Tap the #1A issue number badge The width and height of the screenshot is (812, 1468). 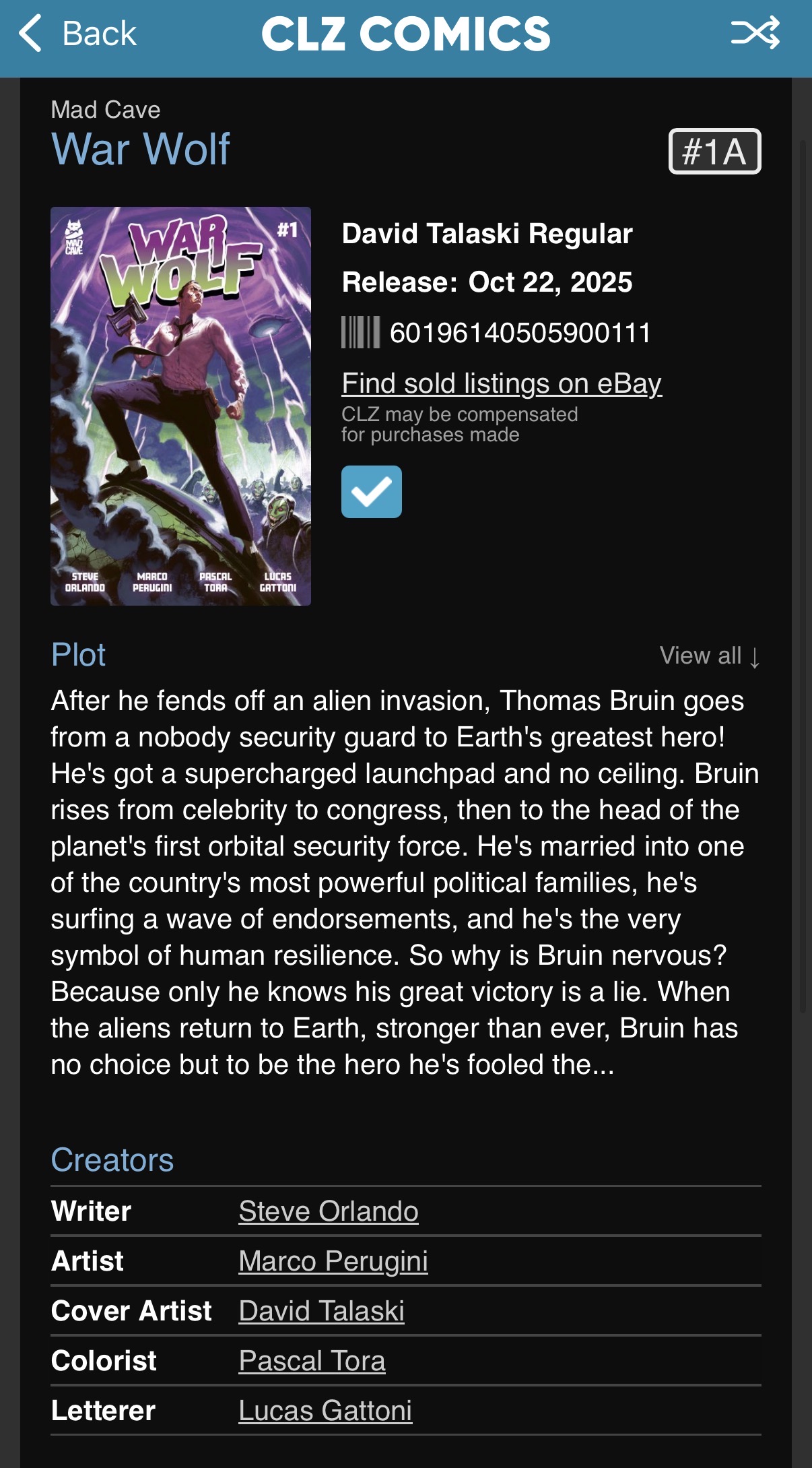[714, 152]
